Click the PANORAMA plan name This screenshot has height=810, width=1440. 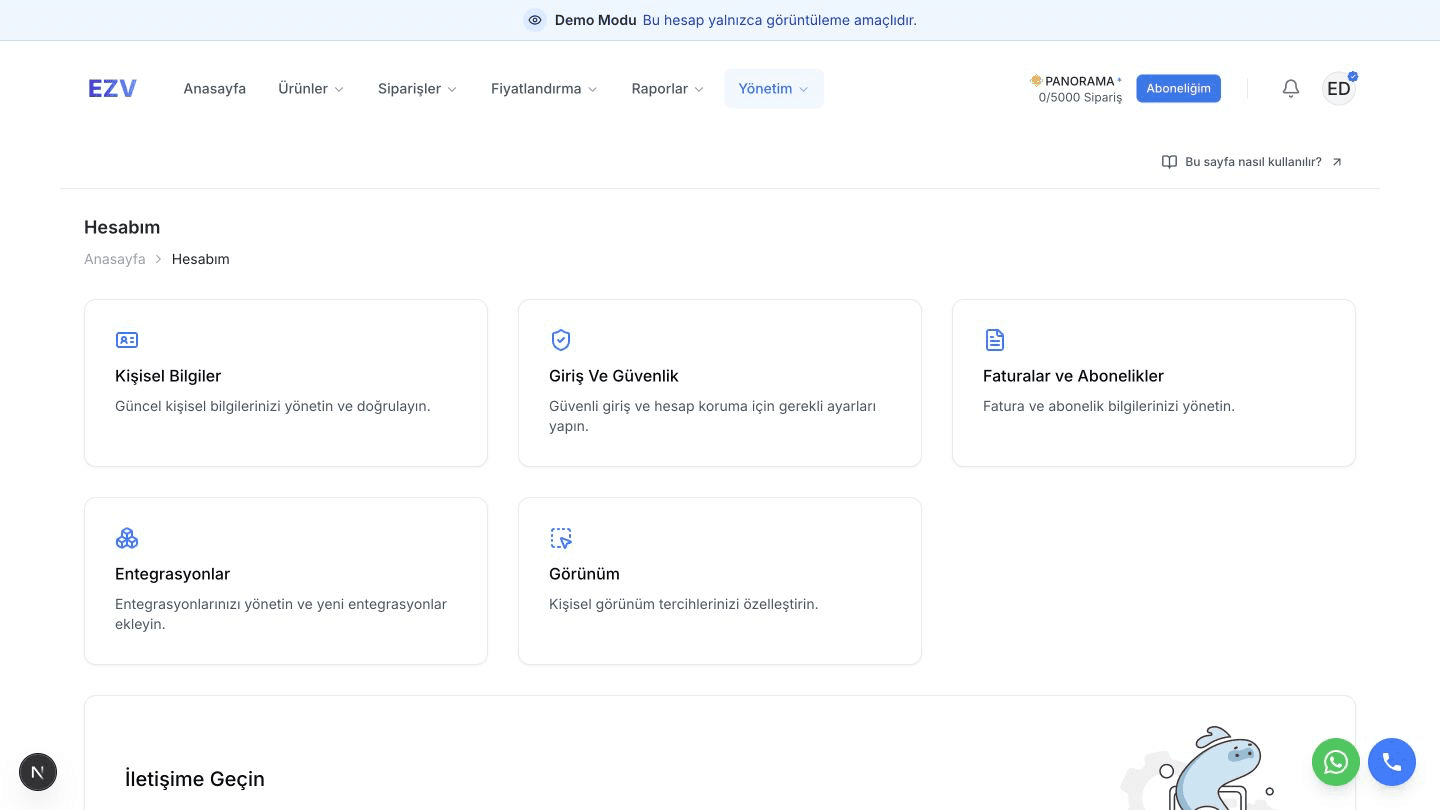pyautogui.click(x=1079, y=81)
